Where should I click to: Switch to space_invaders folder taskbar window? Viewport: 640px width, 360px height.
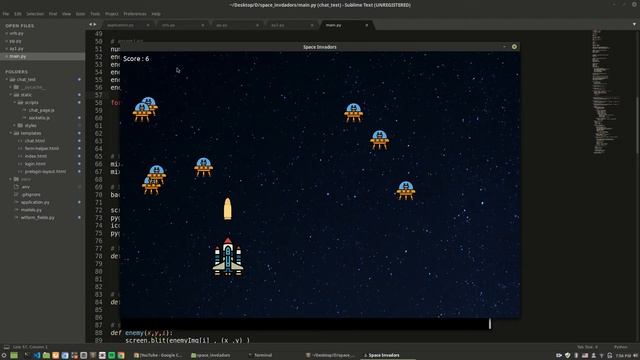click(x=211, y=356)
